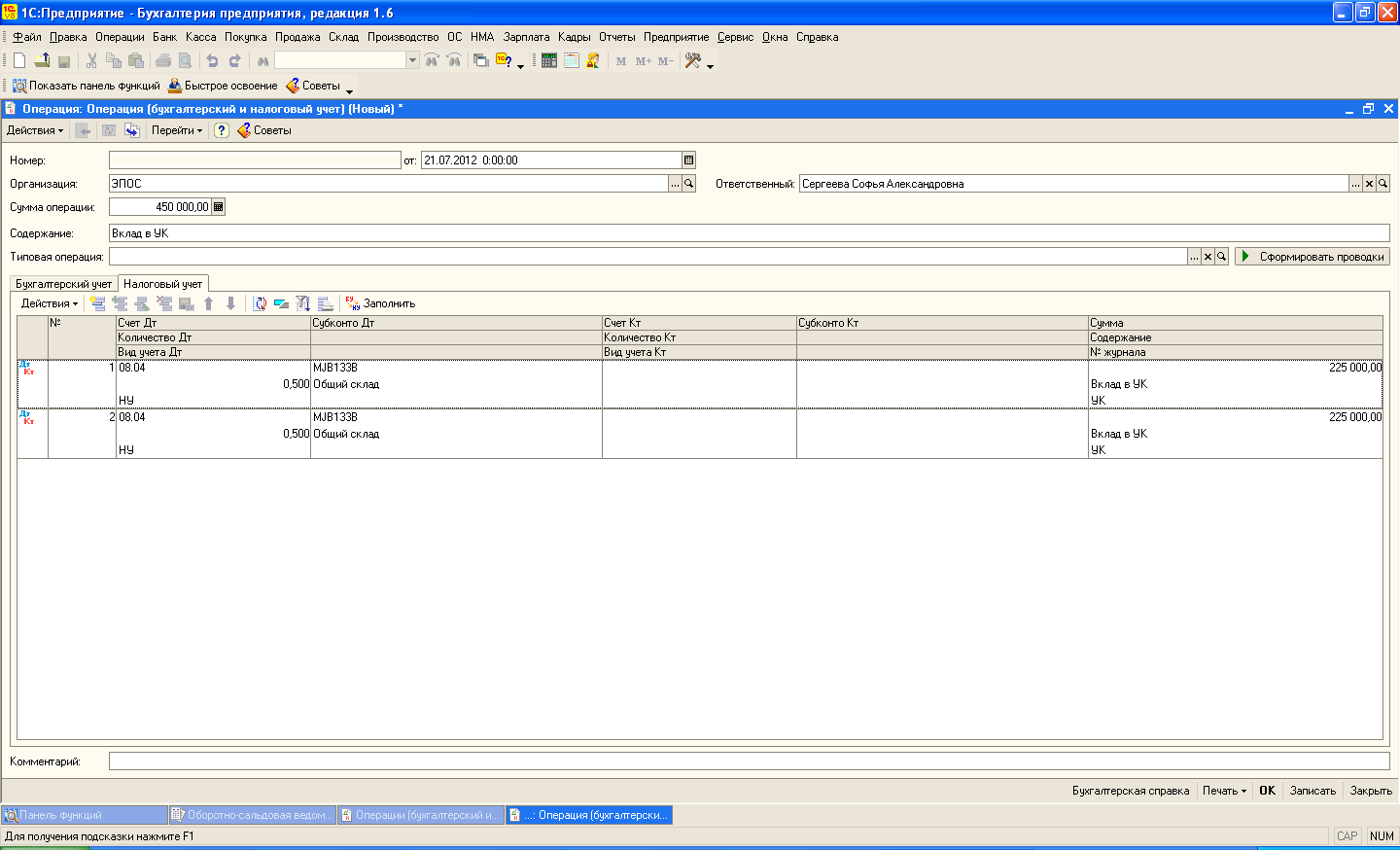Click Быстрое освоение button
The image size is (1400, 850).
tap(223, 86)
